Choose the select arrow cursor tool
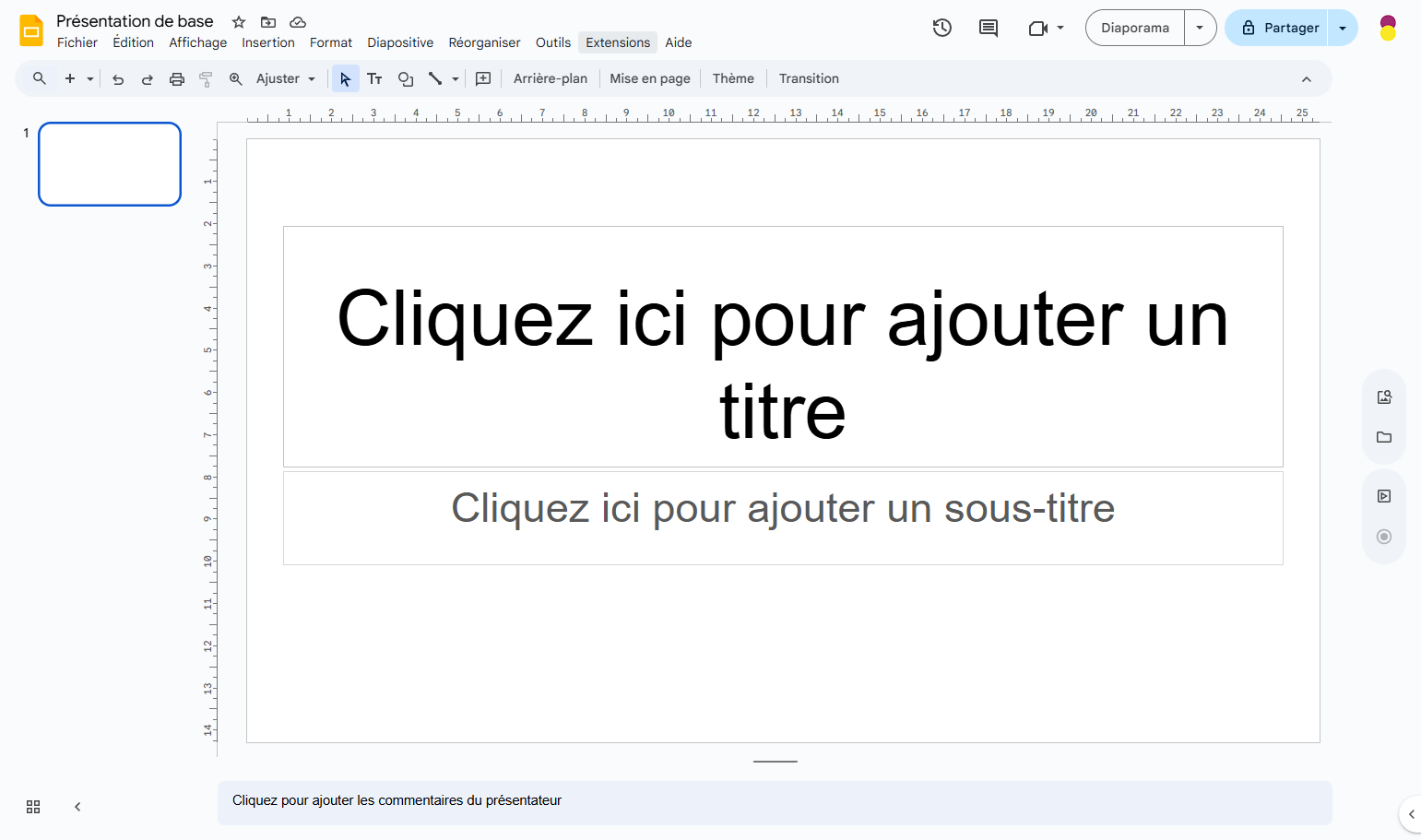The width and height of the screenshot is (1421, 840). (345, 78)
